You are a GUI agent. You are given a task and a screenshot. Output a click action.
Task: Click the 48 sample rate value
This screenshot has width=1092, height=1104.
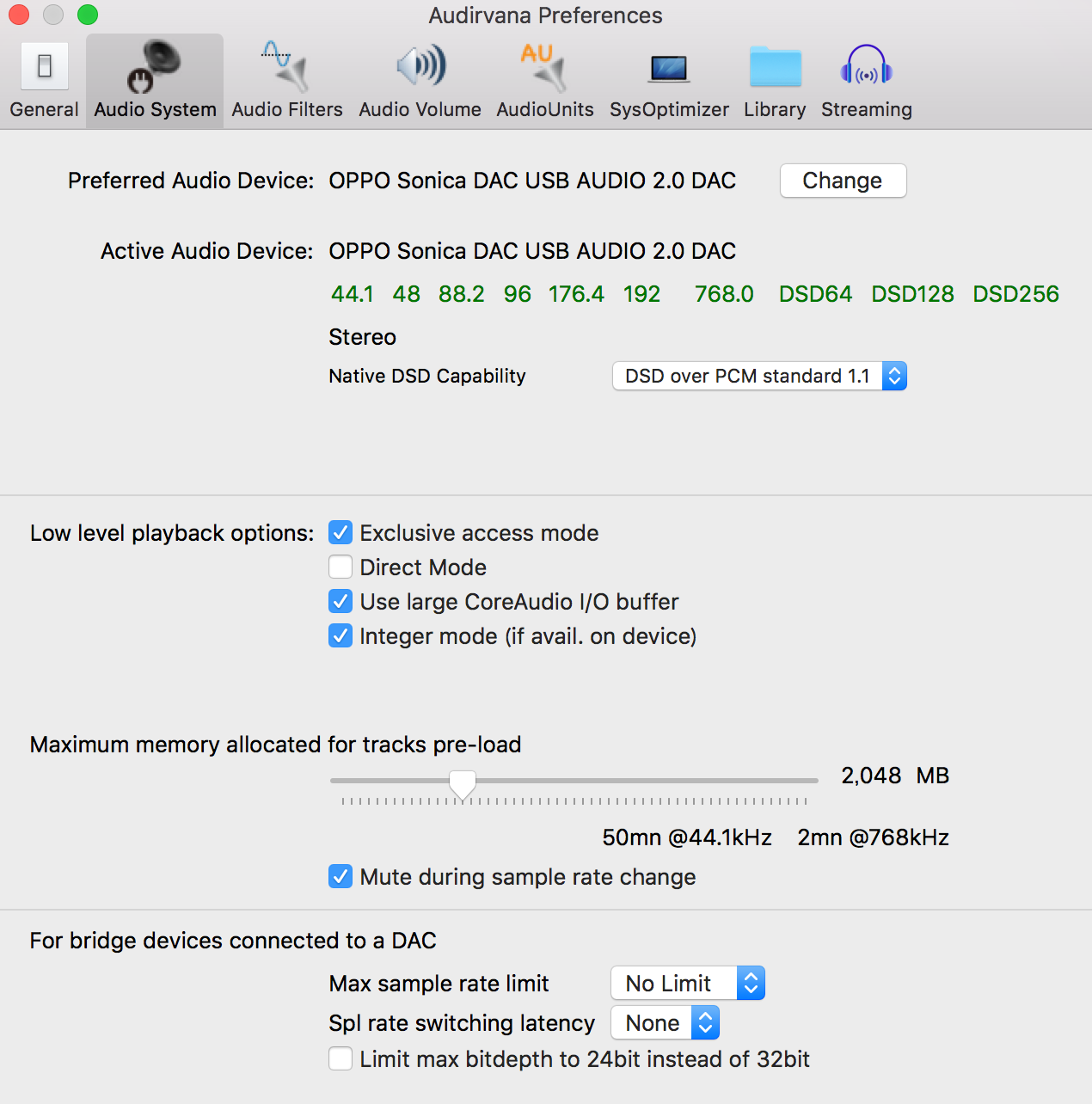click(407, 294)
